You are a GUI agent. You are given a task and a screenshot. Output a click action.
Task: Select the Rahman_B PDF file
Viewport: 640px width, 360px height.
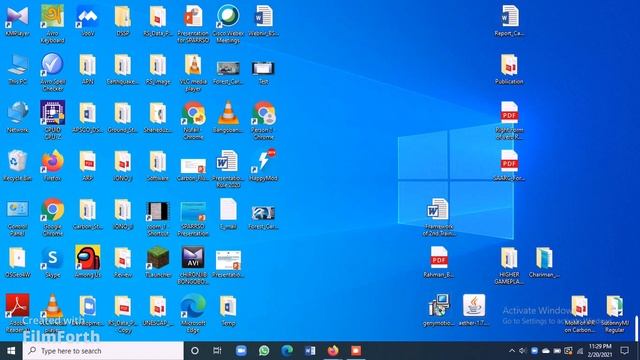pyautogui.click(x=439, y=262)
